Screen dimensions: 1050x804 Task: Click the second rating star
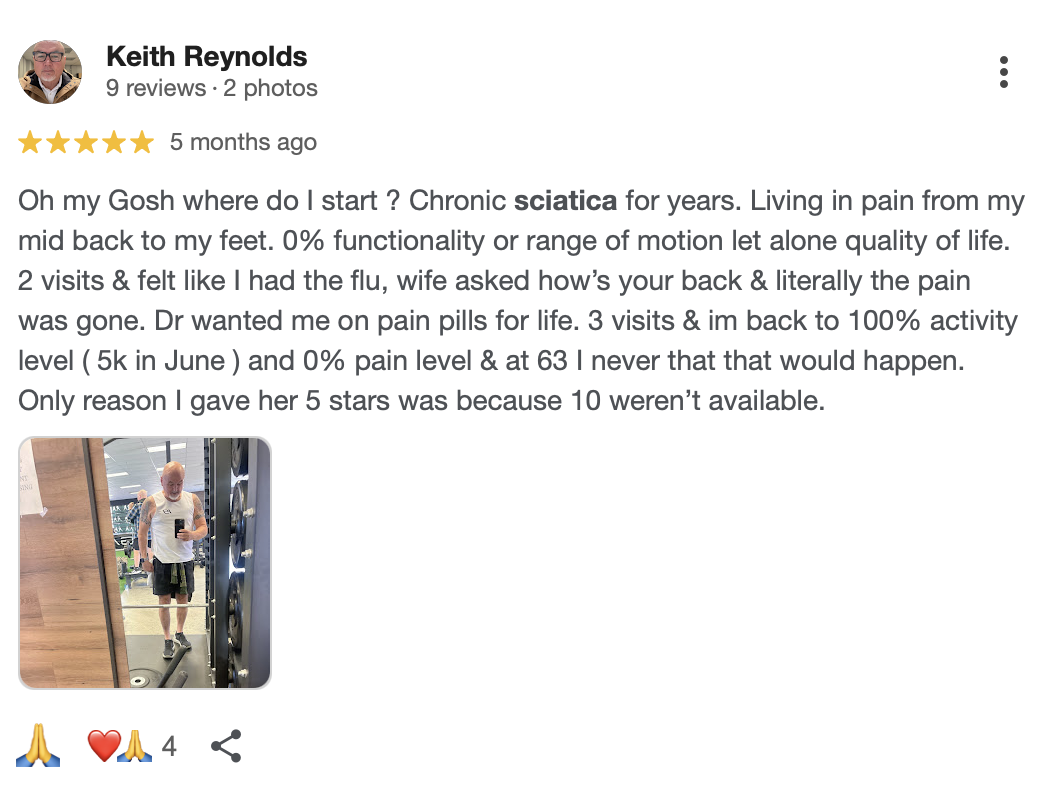(58, 143)
